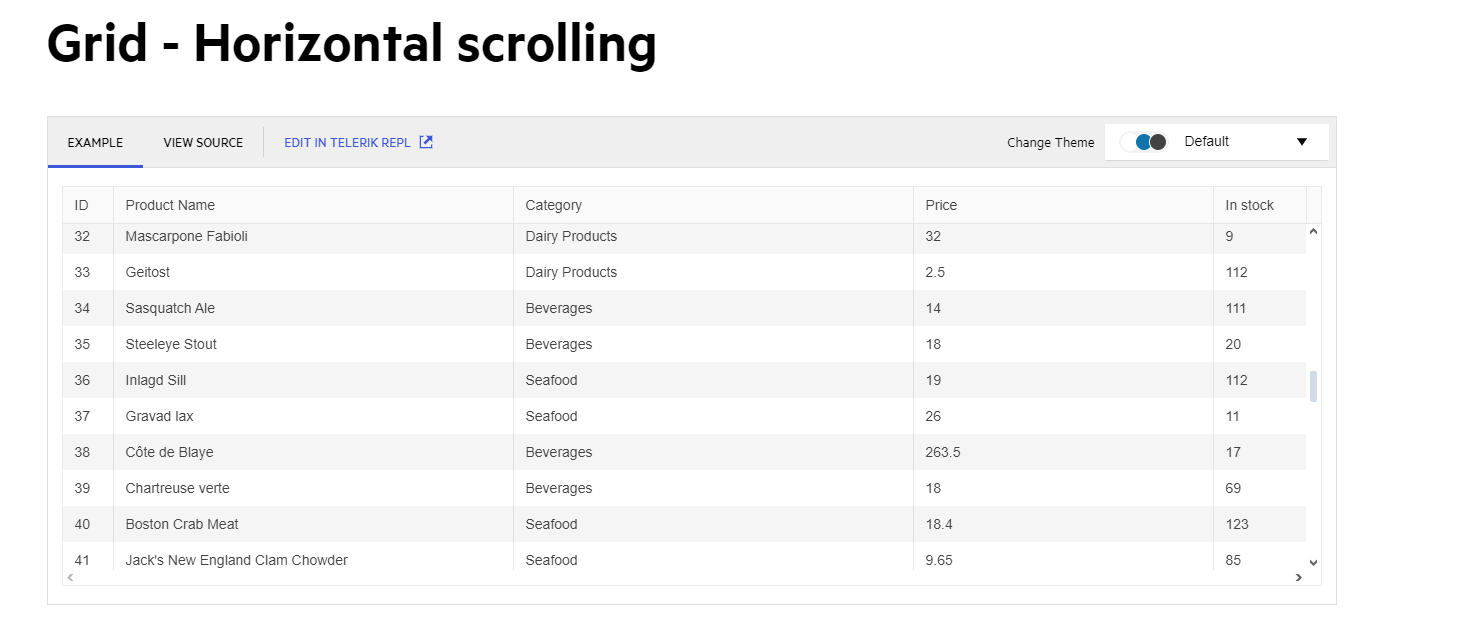The width and height of the screenshot is (1472, 642).
Task: Click the vertical scrollbar down arrow
Action: [1313, 563]
